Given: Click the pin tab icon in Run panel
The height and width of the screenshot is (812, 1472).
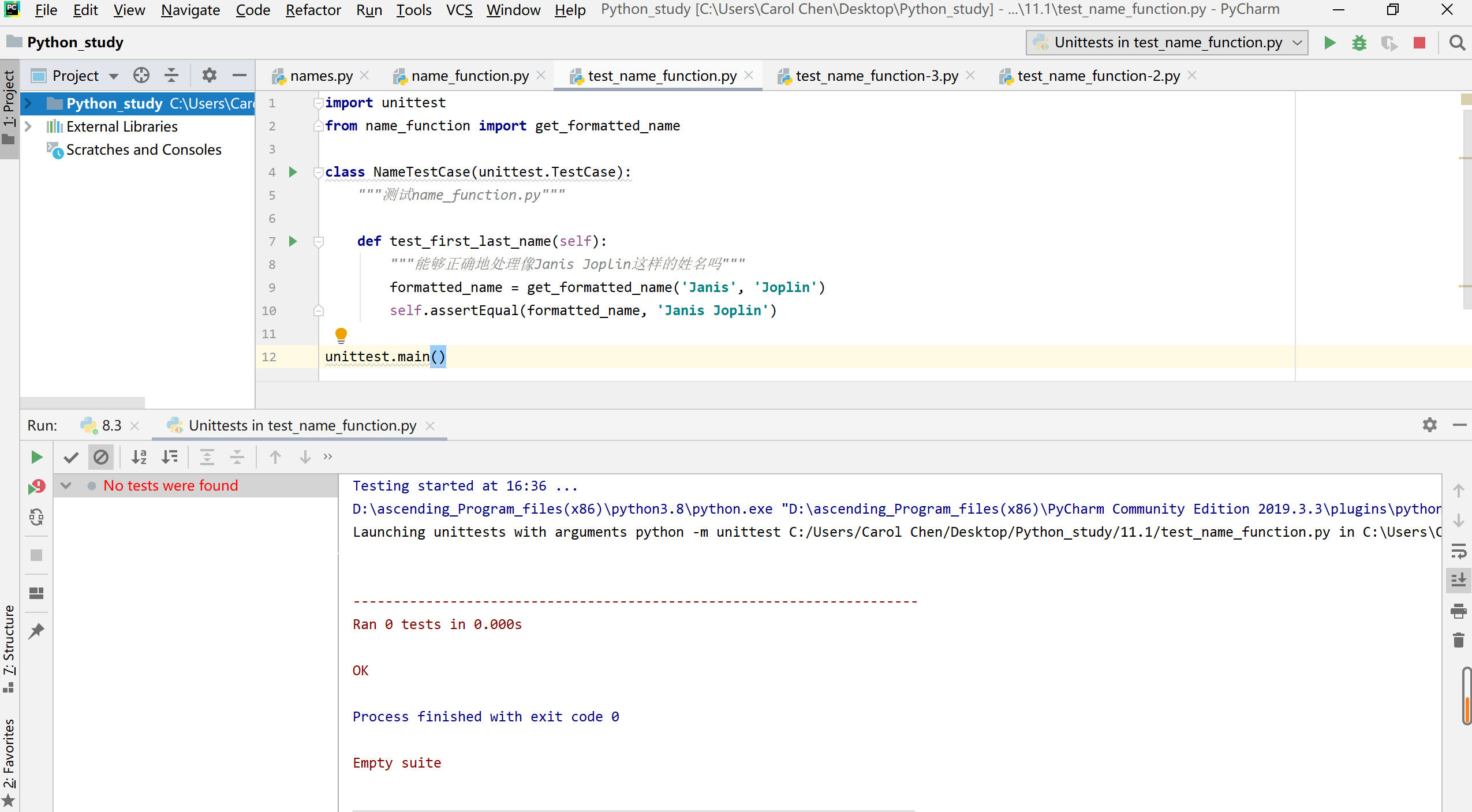Looking at the screenshot, I should coord(36,631).
